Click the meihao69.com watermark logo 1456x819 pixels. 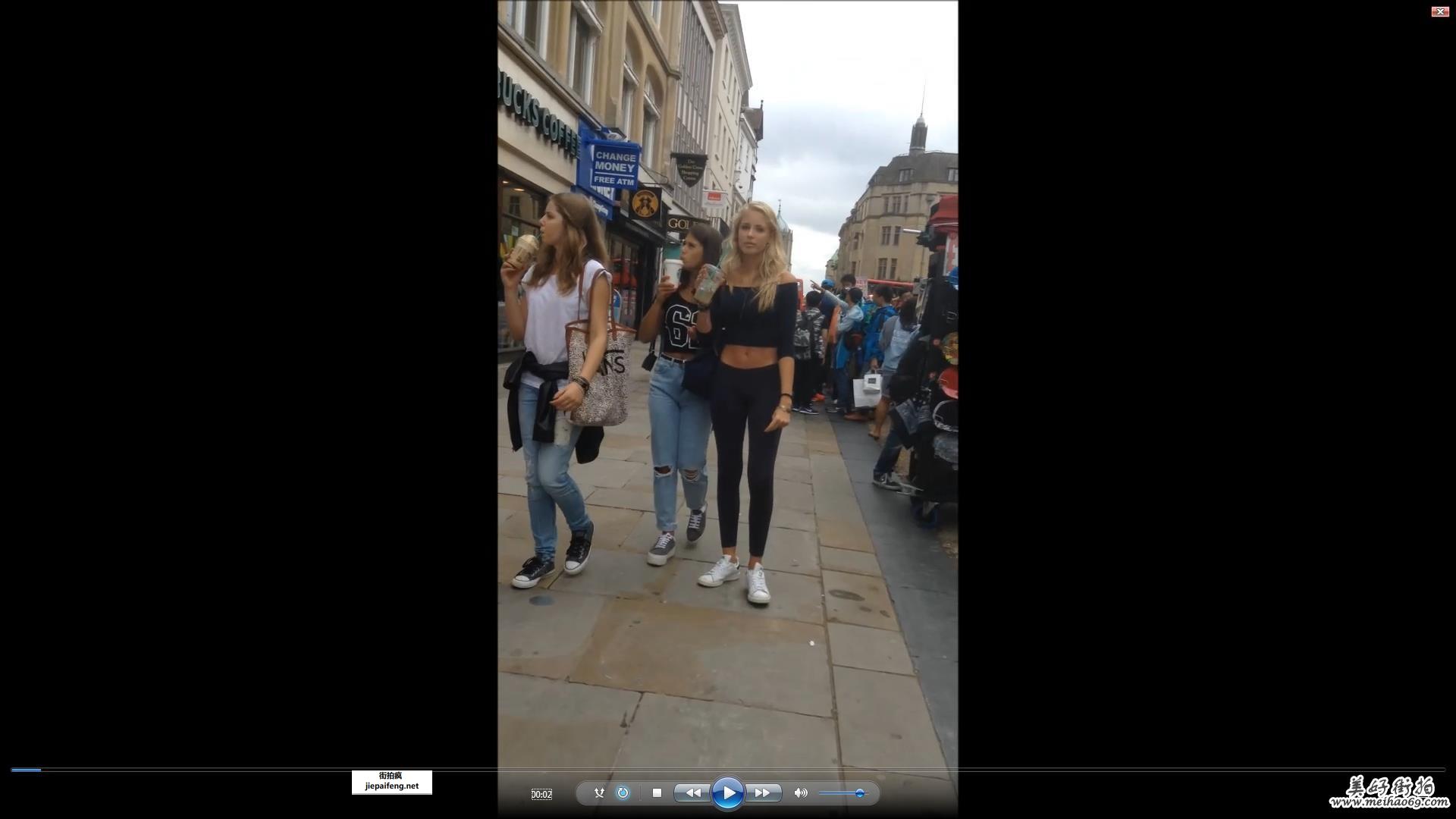tap(1389, 792)
